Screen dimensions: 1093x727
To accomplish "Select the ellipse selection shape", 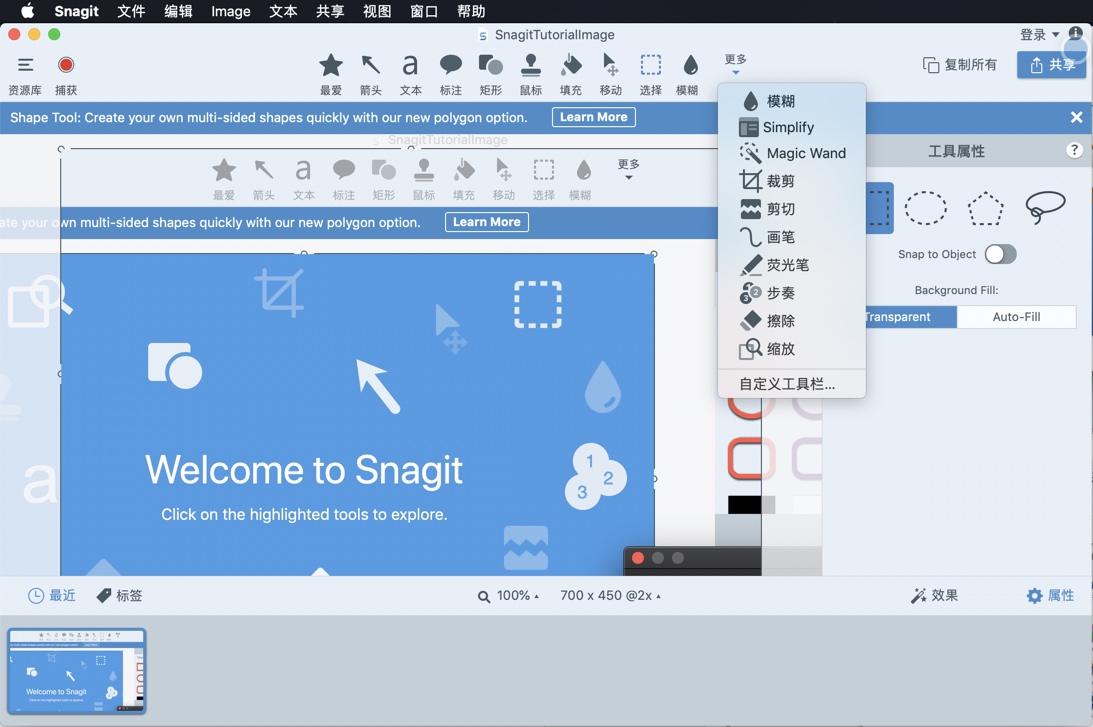I will coord(926,208).
